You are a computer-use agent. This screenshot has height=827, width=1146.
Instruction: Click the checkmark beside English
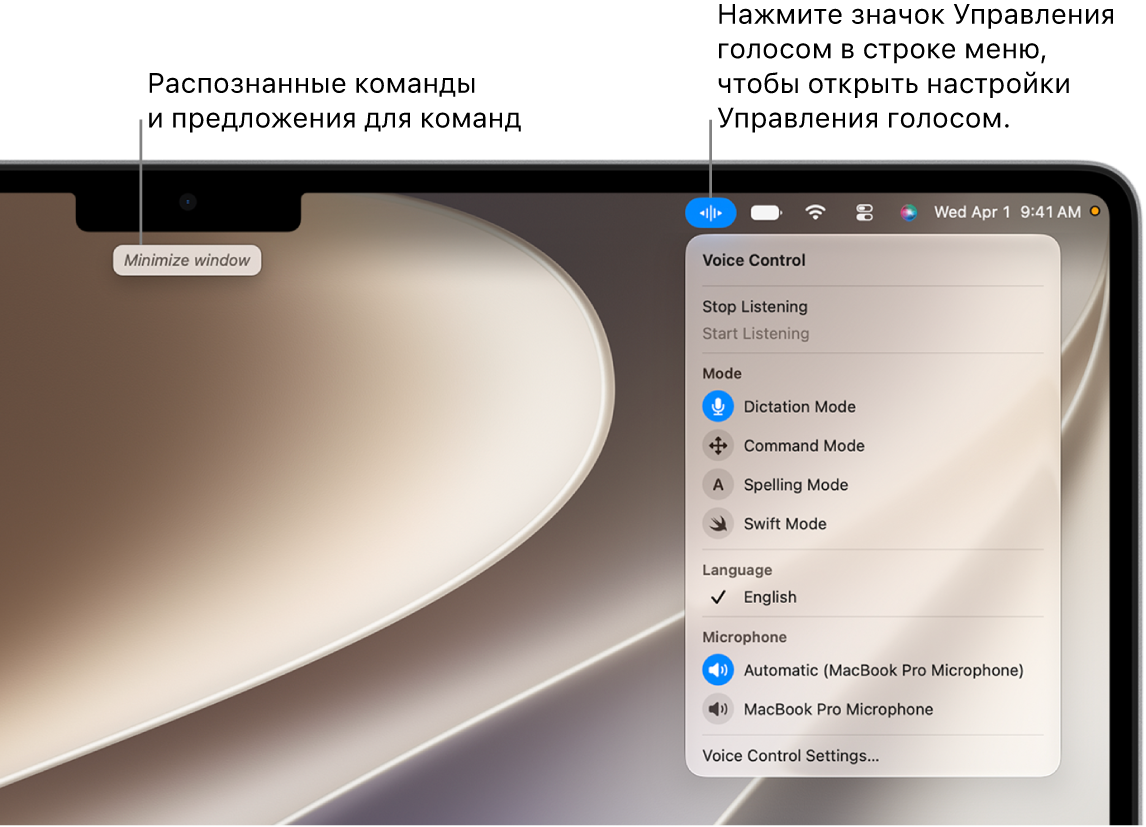click(x=718, y=597)
